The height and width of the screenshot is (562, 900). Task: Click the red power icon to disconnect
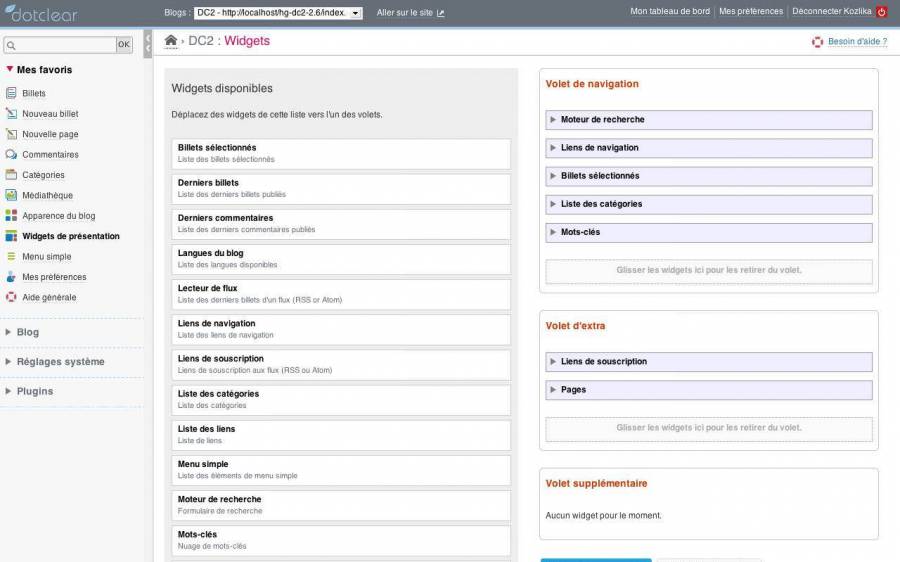coord(882,12)
